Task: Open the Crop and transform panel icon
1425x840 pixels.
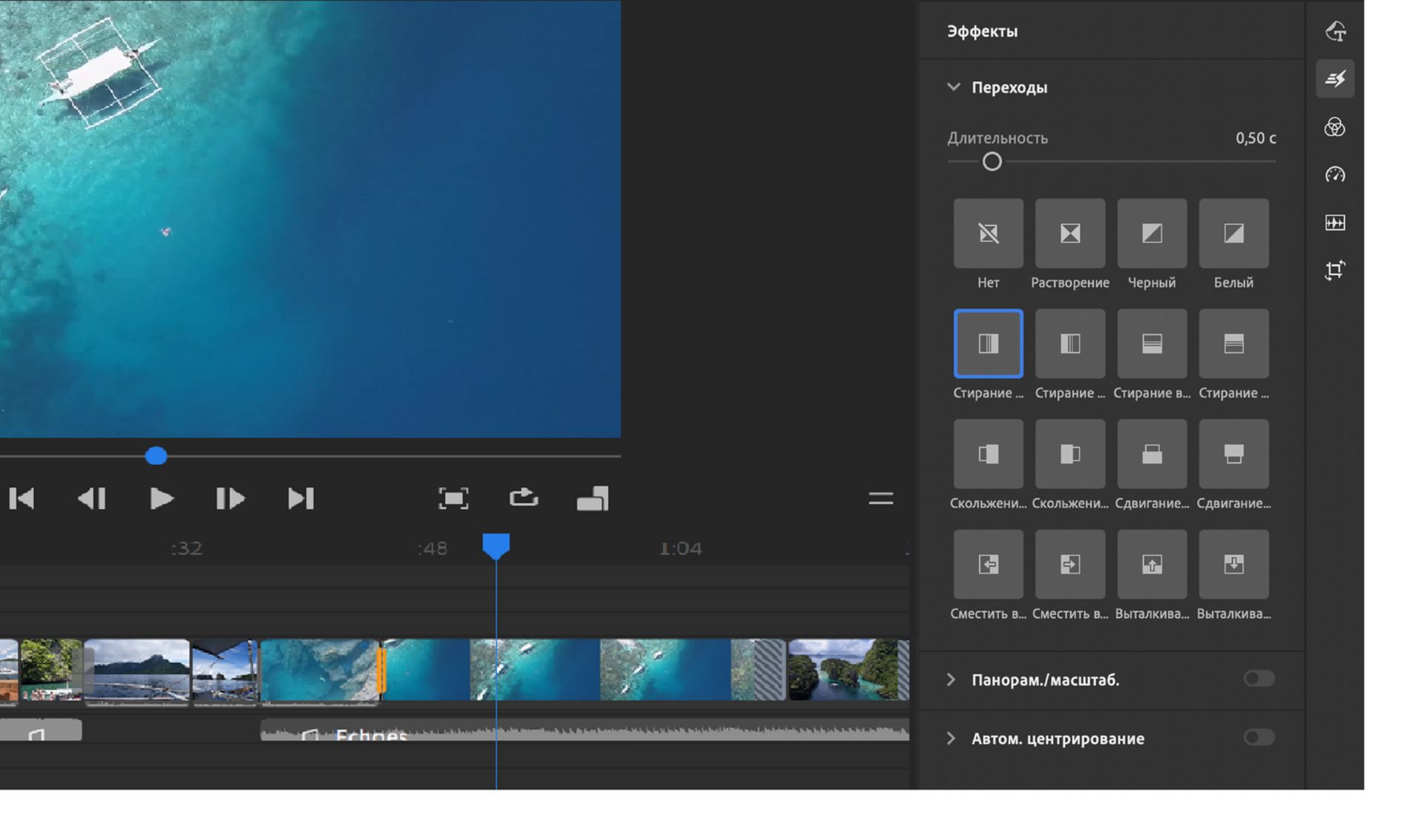Action: [x=1334, y=270]
